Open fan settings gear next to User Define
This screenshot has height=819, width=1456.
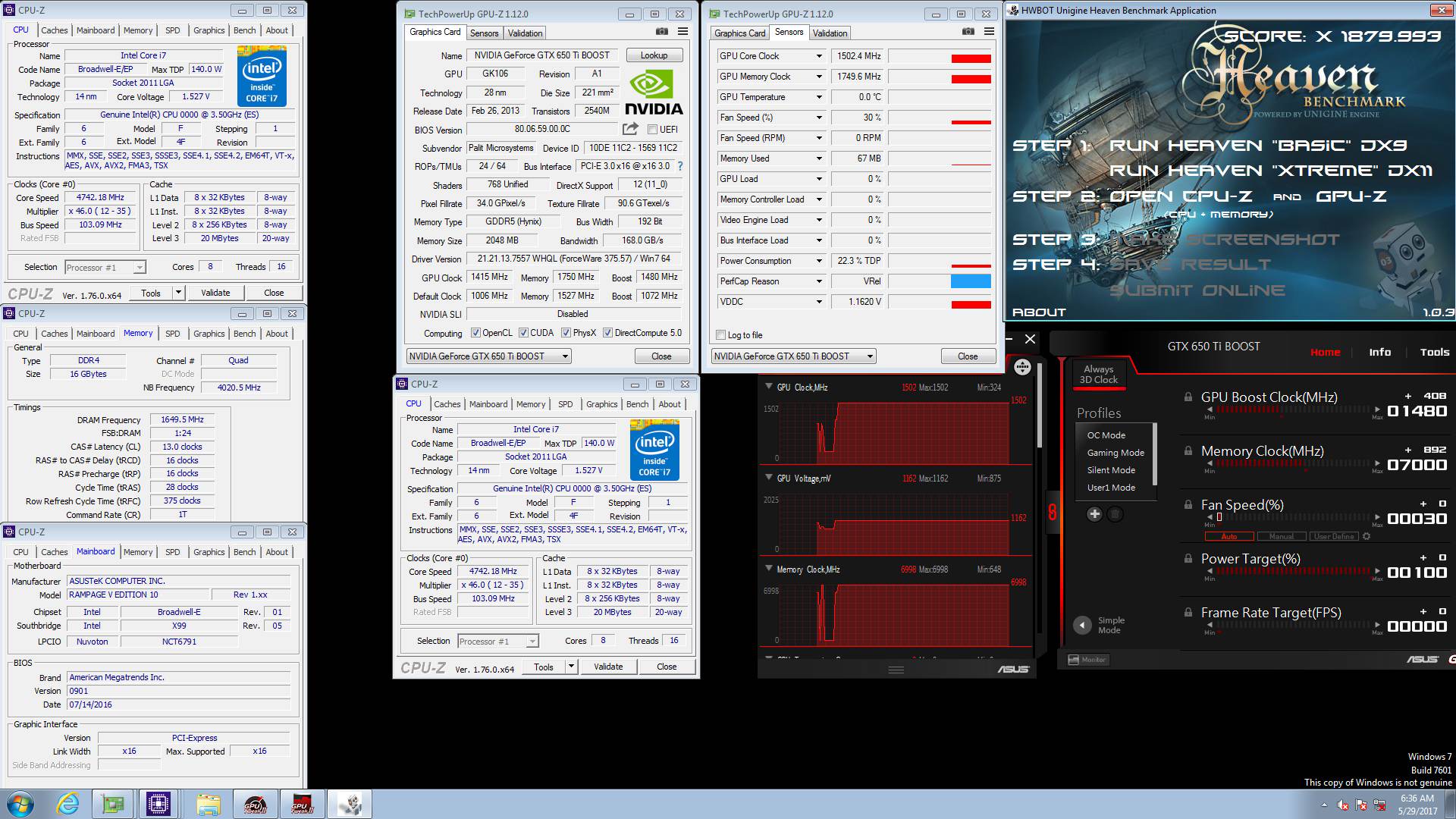[x=1367, y=536]
